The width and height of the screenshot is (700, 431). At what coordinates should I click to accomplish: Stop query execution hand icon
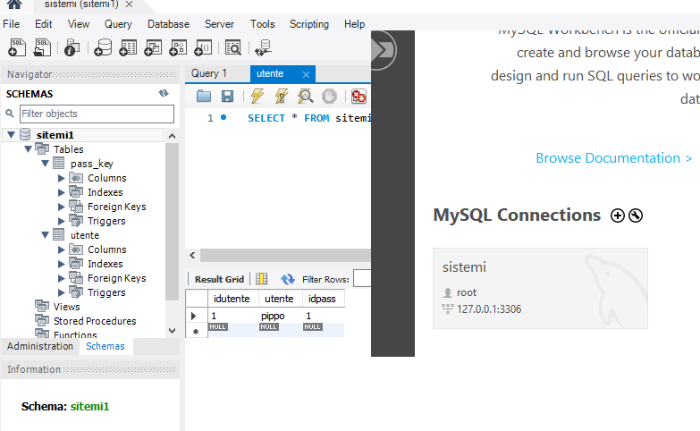click(329, 96)
